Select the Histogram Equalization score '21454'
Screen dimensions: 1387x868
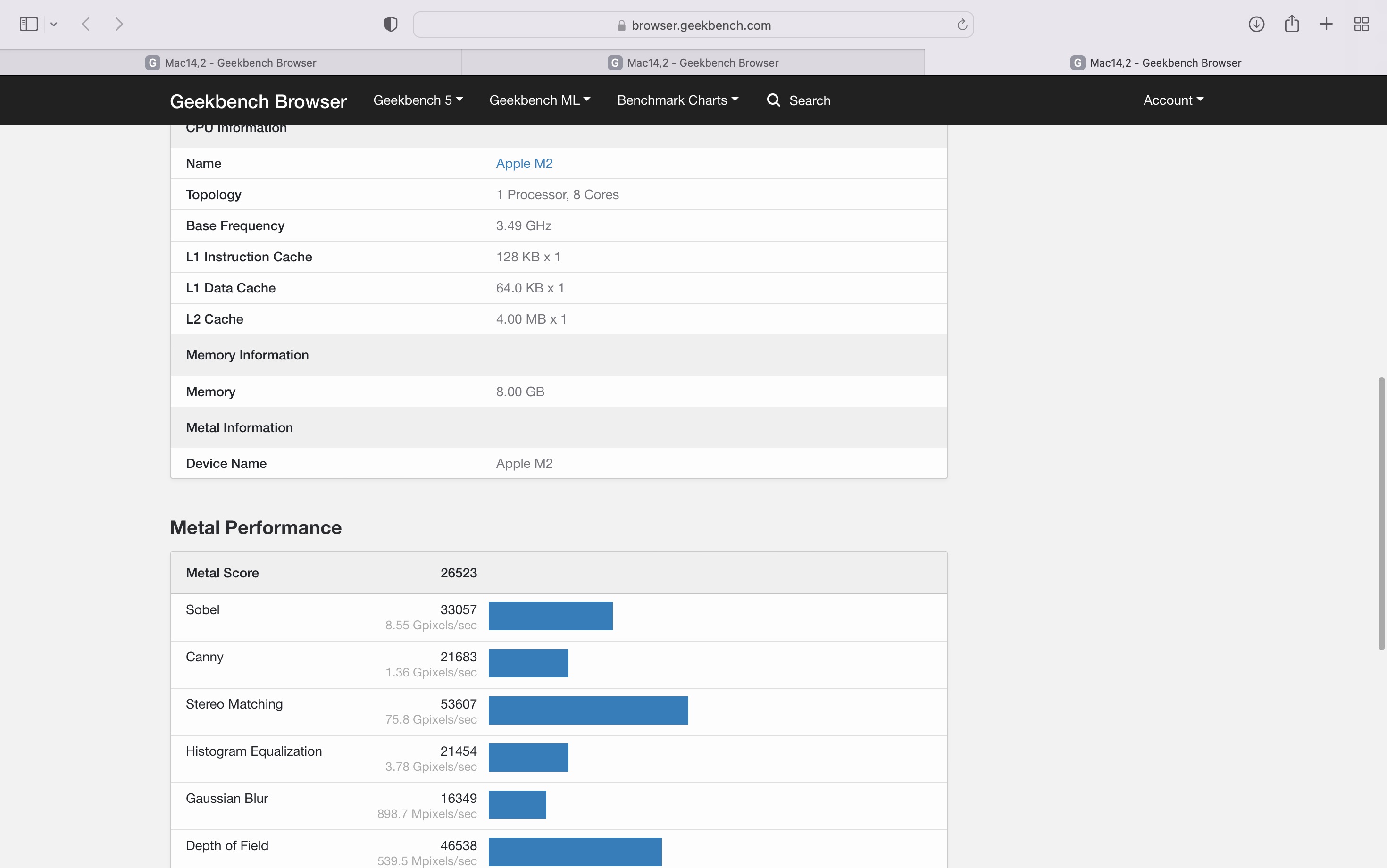pos(459,751)
